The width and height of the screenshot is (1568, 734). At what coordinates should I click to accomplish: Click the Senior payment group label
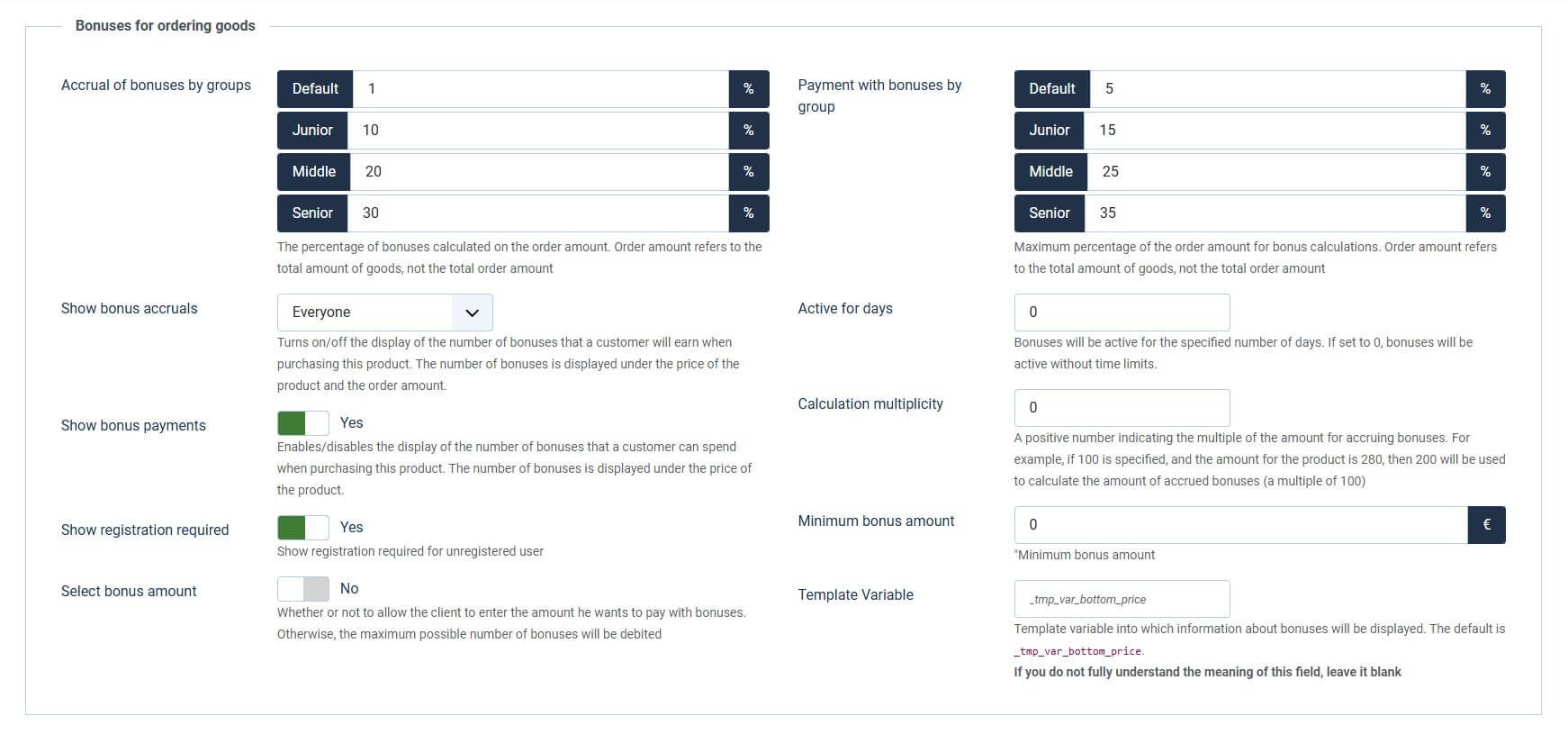(1049, 213)
